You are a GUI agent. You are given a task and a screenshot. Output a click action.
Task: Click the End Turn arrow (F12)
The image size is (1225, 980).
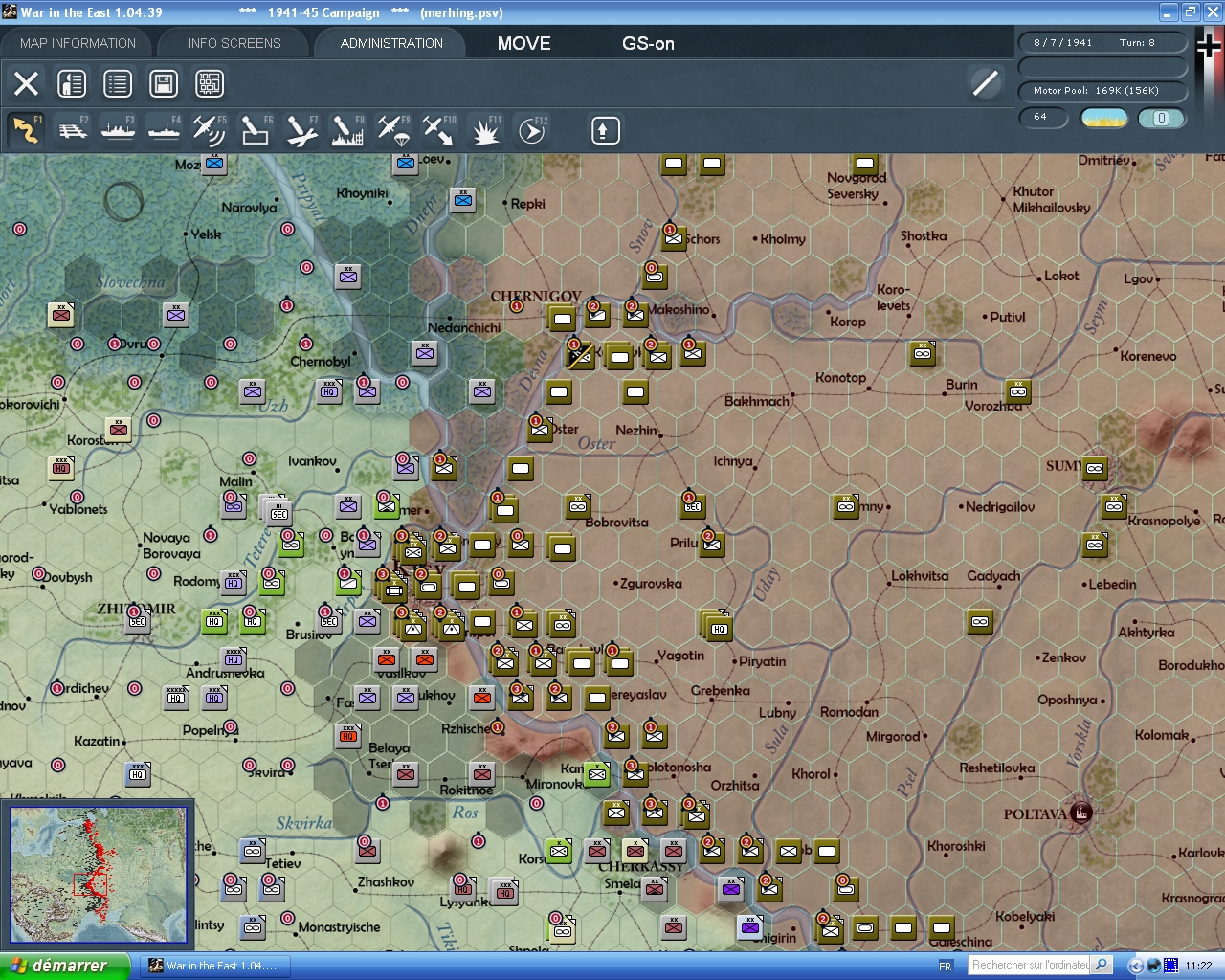[532, 130]
